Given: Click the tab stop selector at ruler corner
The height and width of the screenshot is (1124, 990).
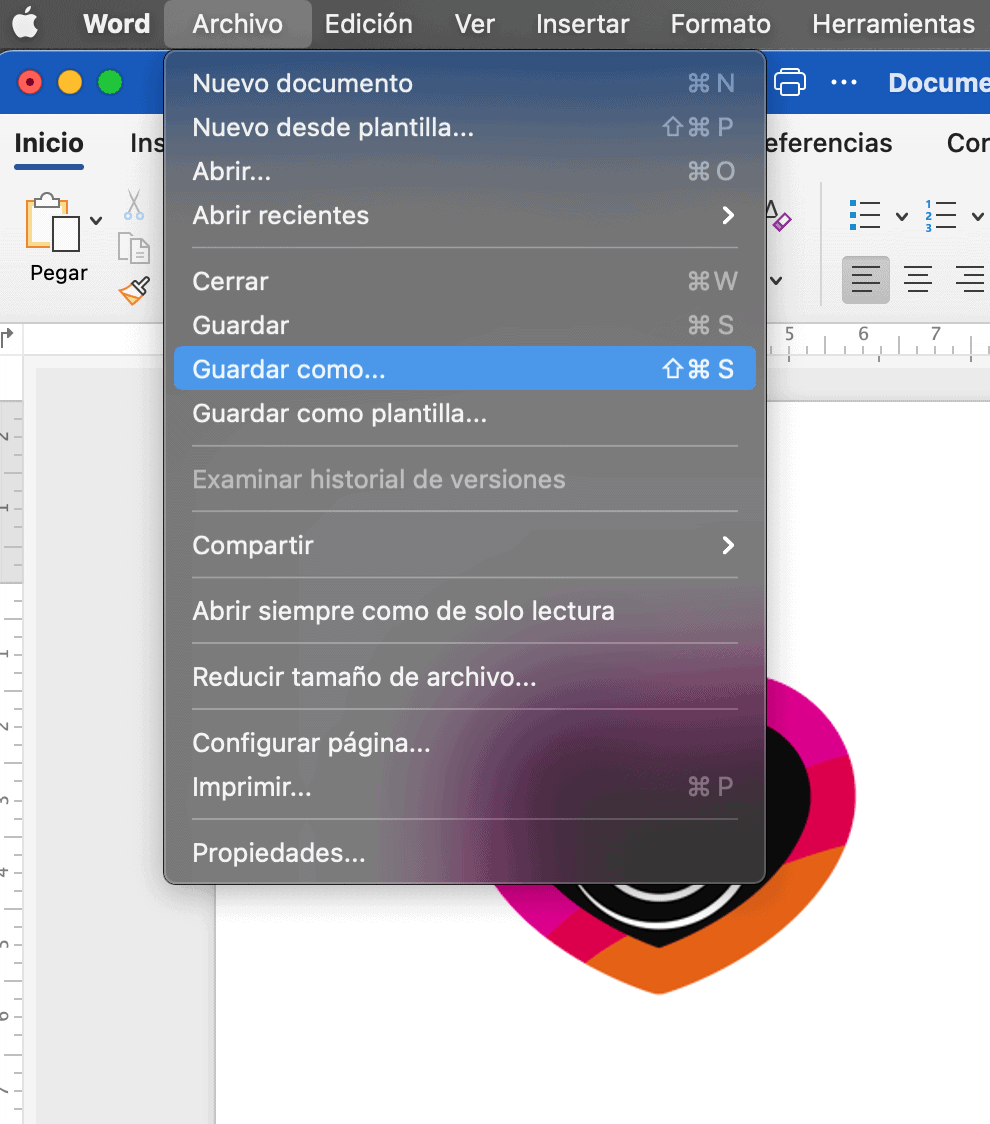Looking at the screenshot, I should 7,337.
